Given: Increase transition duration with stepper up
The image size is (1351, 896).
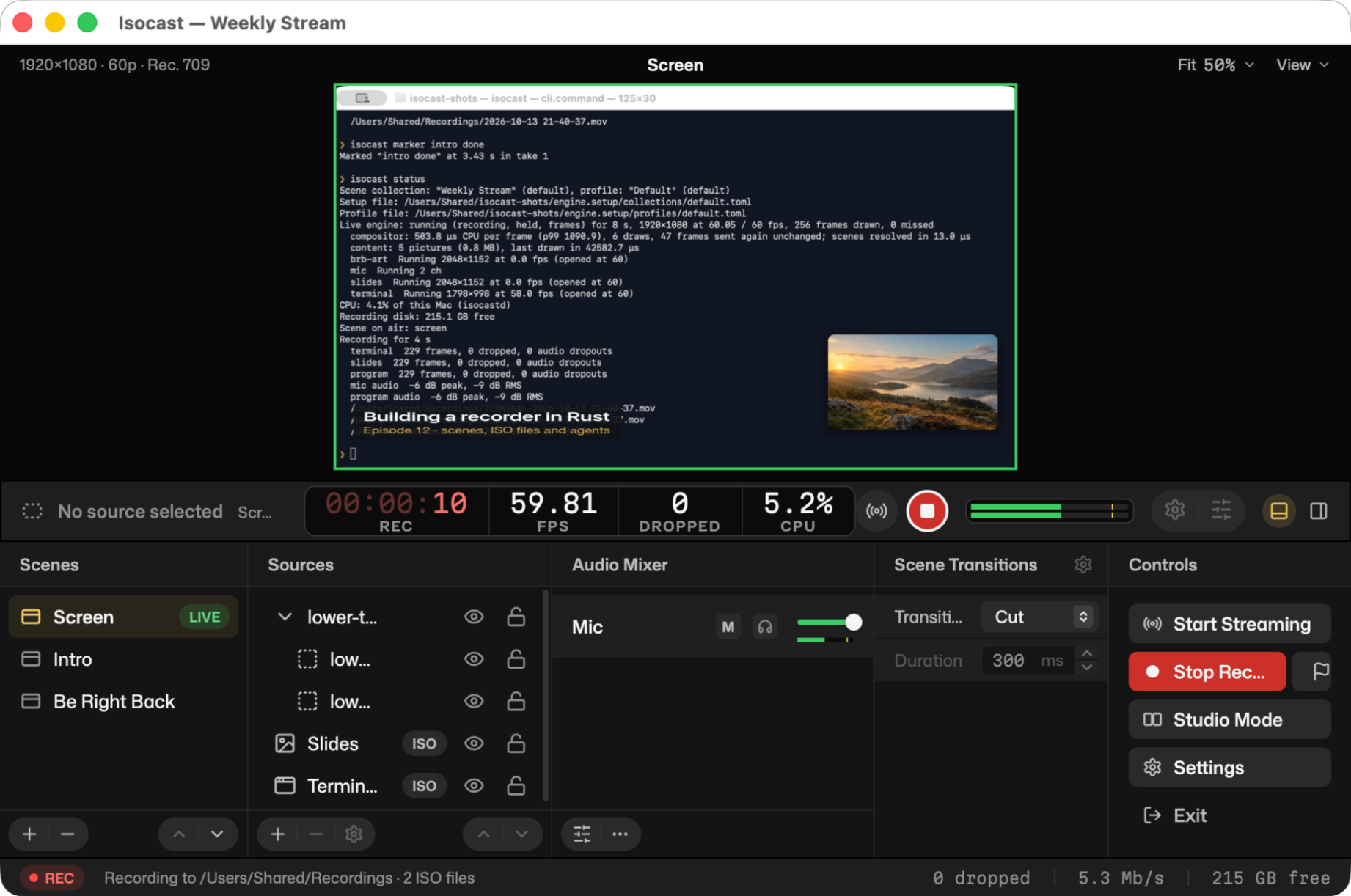Looking at the screenshot, I should tap(1087, 653).
